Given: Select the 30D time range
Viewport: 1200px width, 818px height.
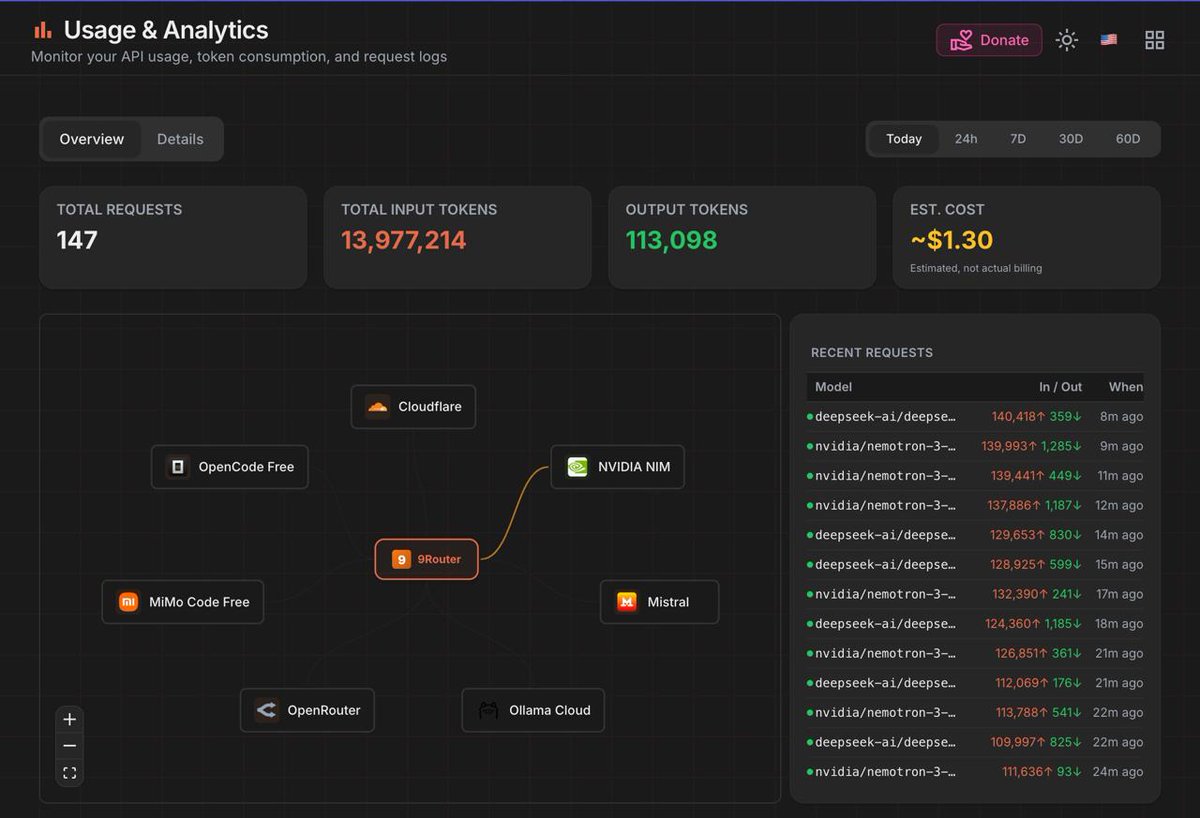Looking at the screenshot, I should [1071, 139].
